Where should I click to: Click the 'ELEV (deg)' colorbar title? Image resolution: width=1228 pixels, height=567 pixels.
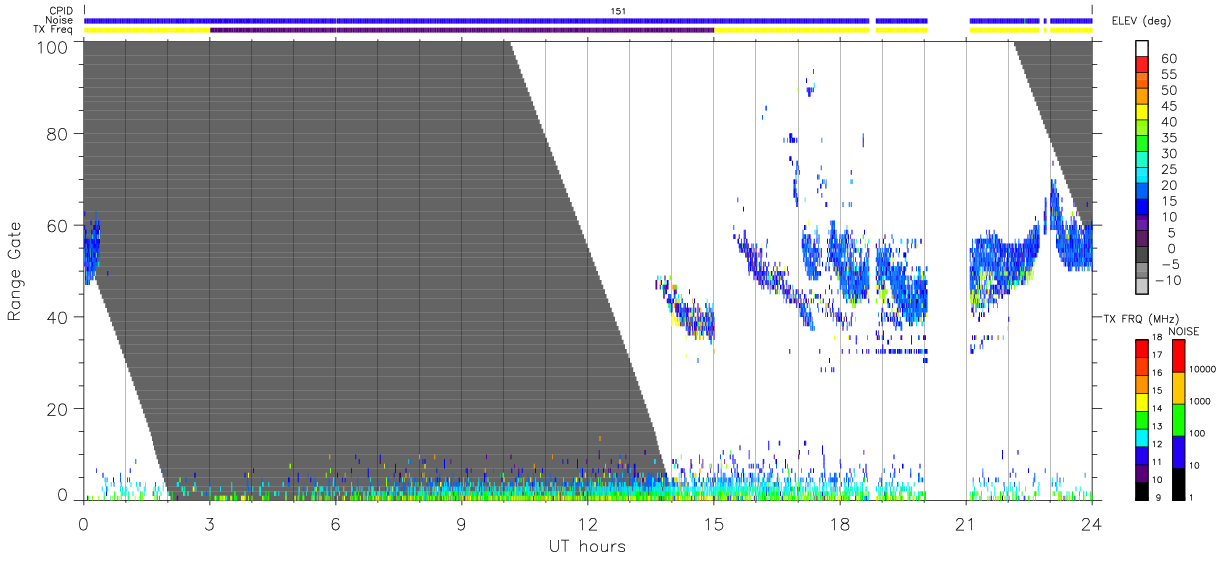pos(1142,21)
